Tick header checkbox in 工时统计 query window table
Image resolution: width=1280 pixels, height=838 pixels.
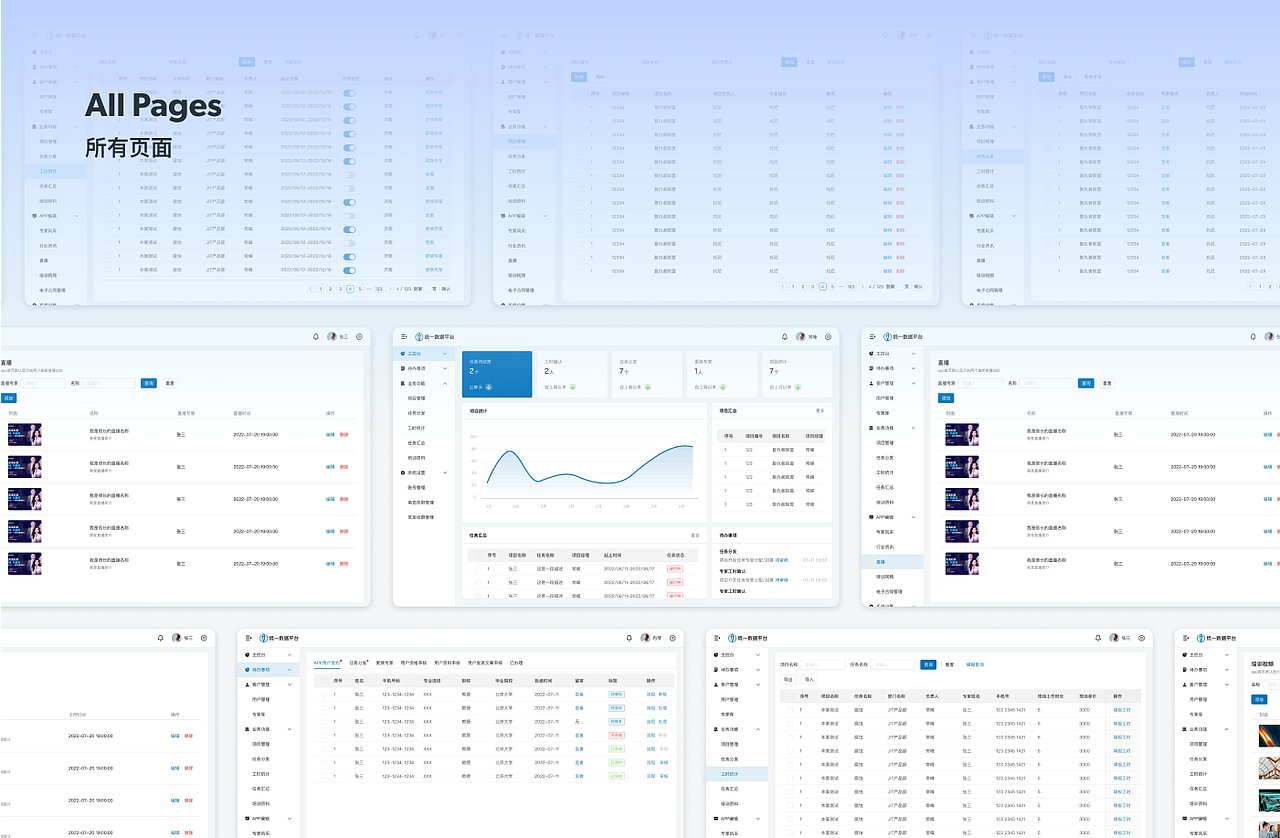pyautogui.click(x=789, y=696)
